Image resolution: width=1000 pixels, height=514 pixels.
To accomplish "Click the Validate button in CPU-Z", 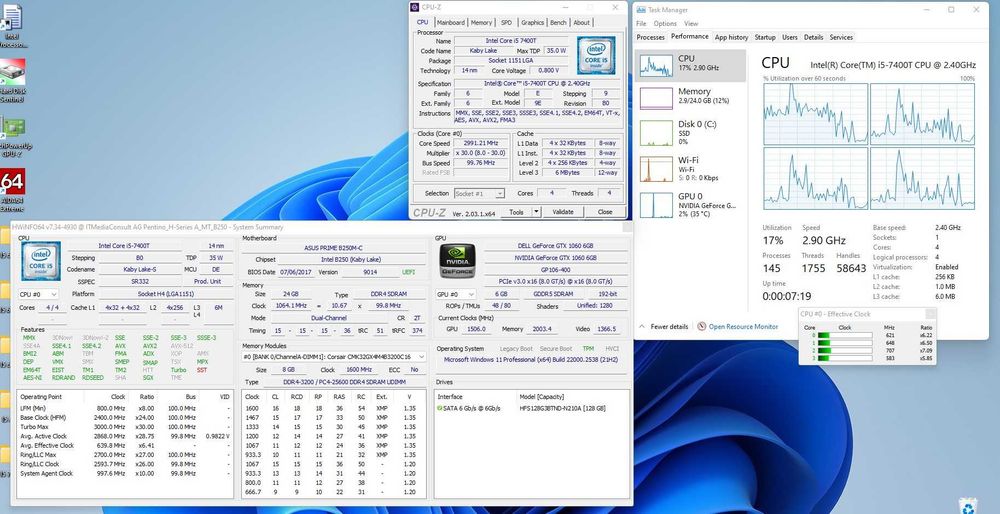I will [562, 212].
